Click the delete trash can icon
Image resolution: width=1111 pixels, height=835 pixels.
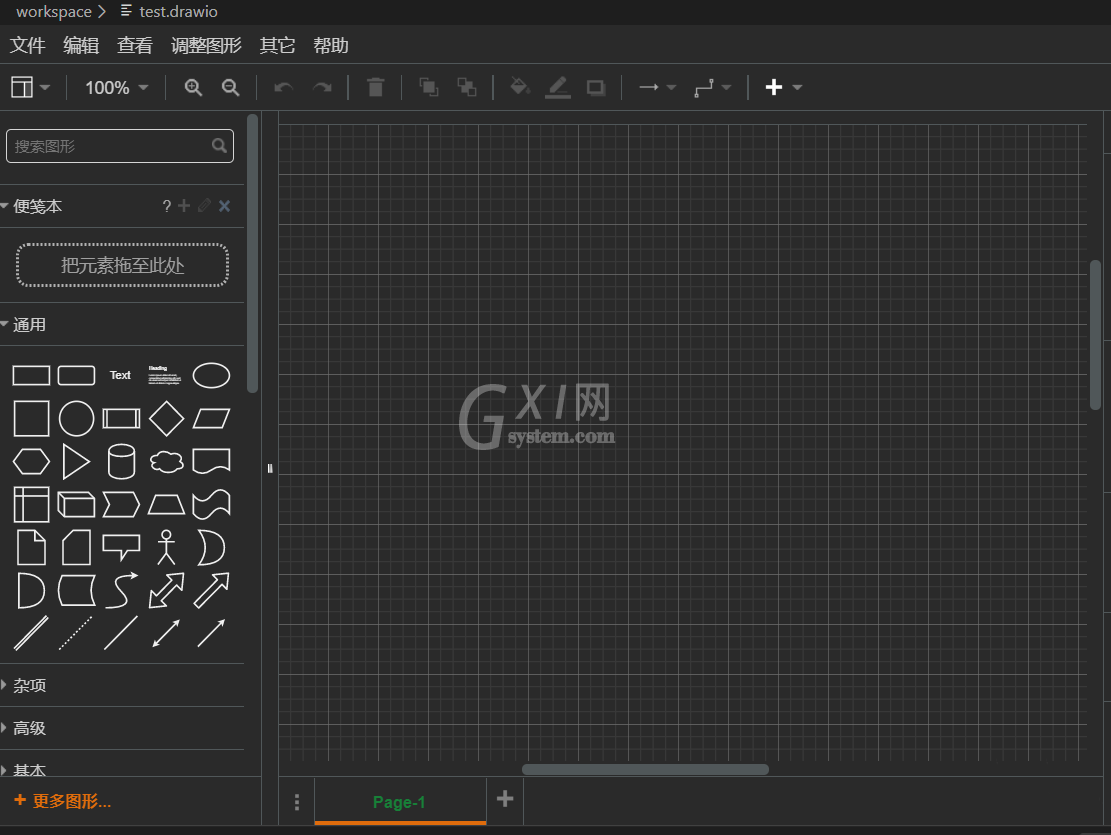pyautogui.click(x=376, y=87)
